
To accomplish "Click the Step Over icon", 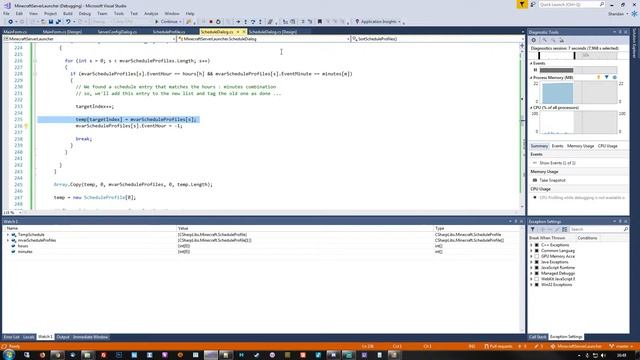I will coord(253,22).
